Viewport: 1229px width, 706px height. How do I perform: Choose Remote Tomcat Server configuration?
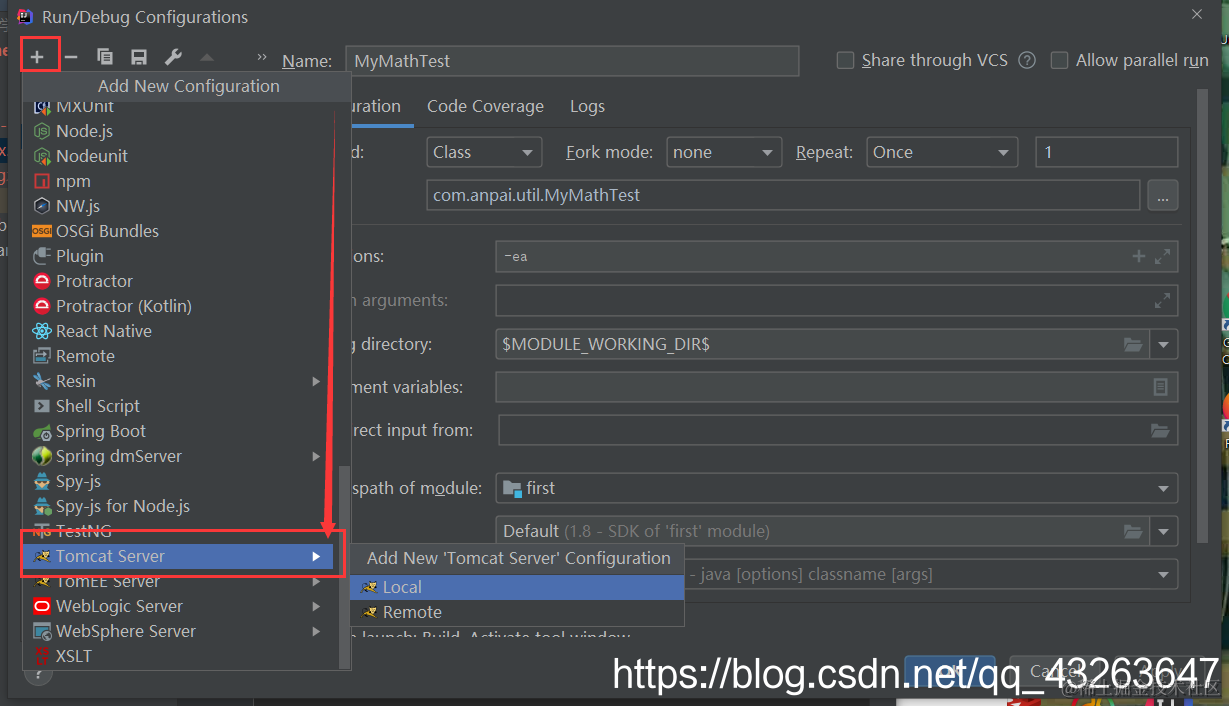pos(517,612)
